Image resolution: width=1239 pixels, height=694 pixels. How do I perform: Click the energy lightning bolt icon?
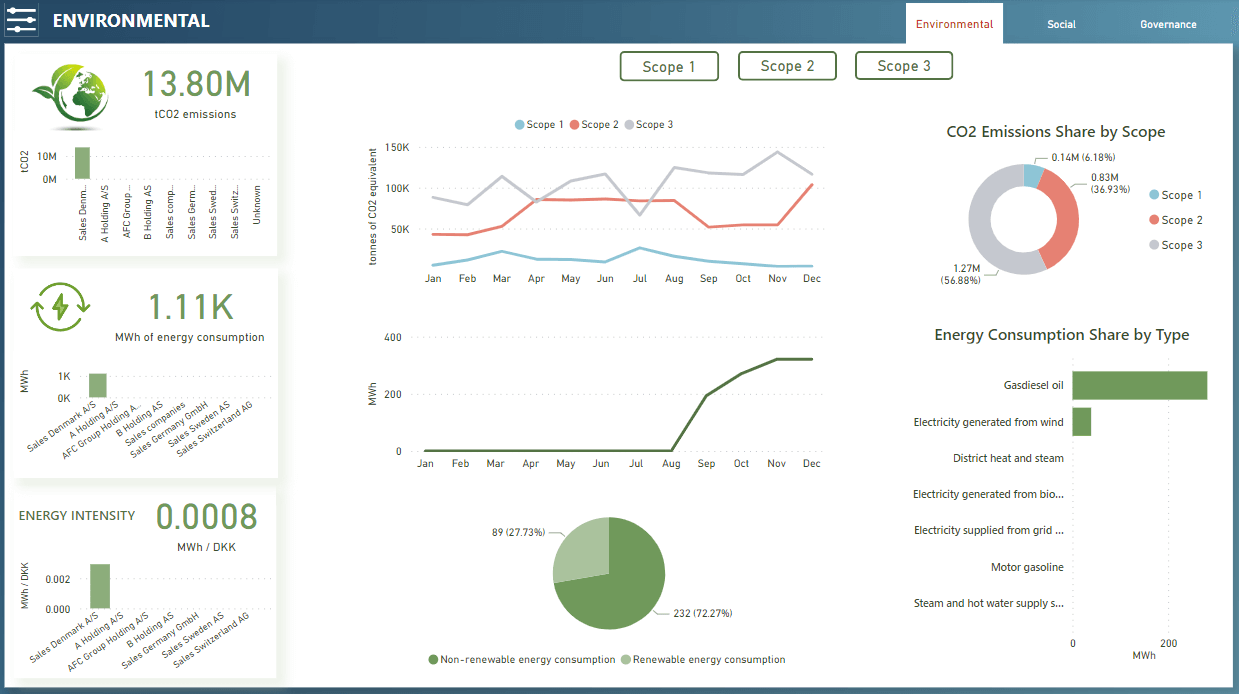[61, 308]
